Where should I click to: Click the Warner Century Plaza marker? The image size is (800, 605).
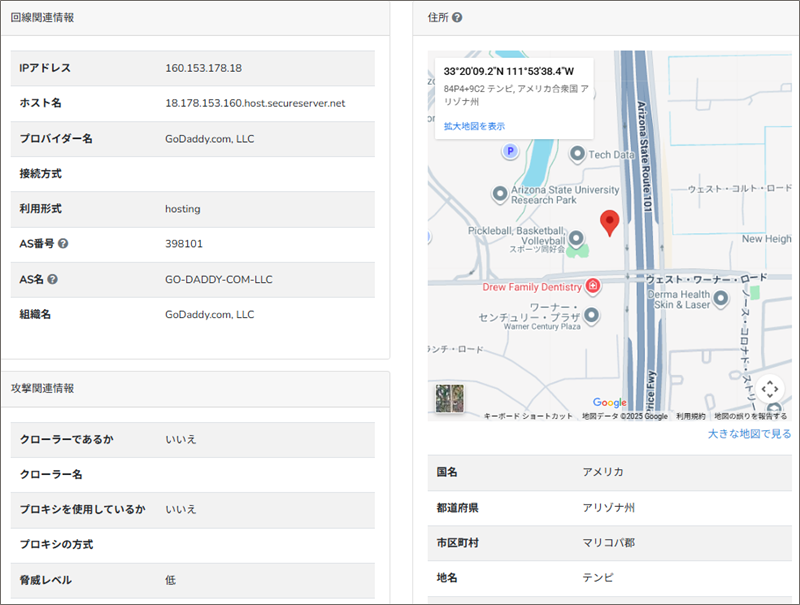[592, 316]
